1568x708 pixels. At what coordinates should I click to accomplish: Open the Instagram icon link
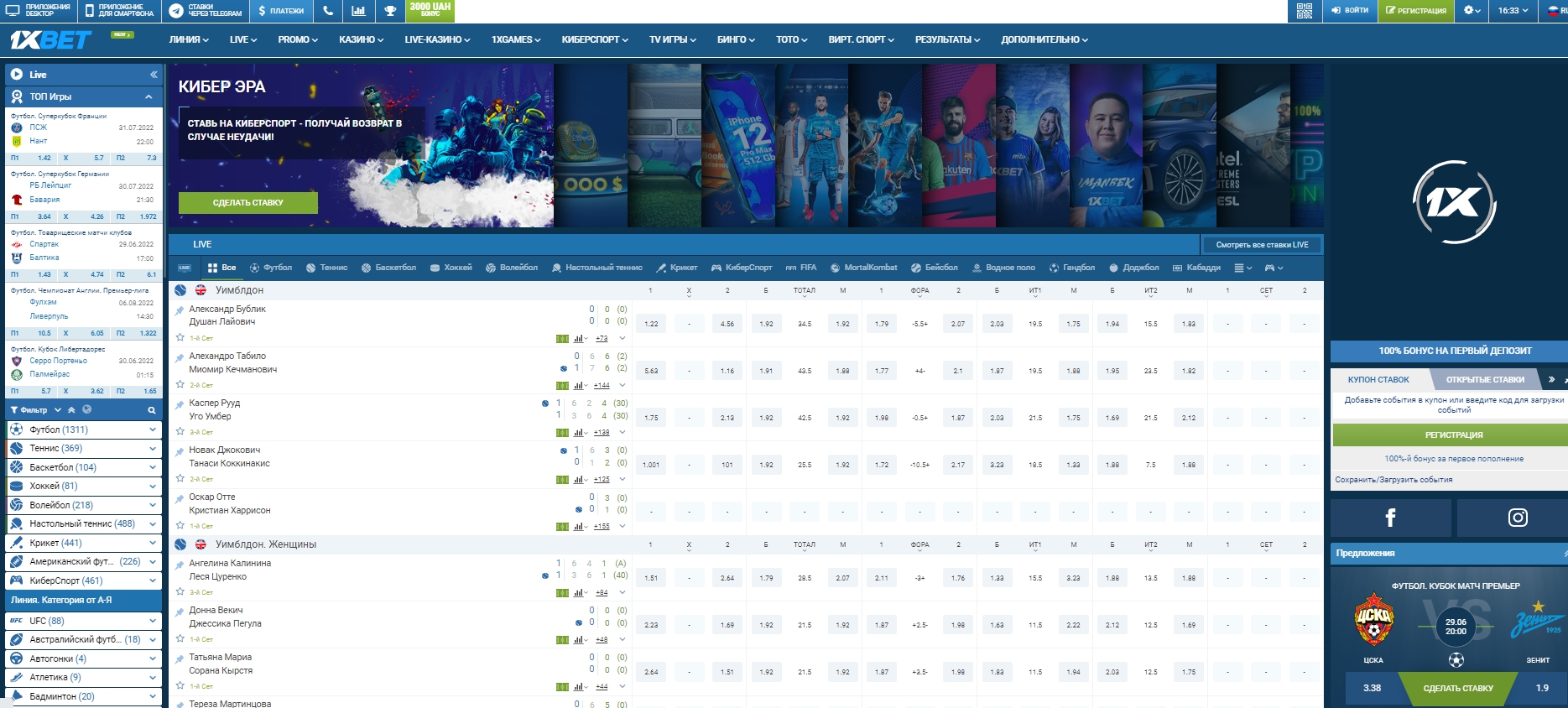pyautogui.click(x=1518, y=518)
